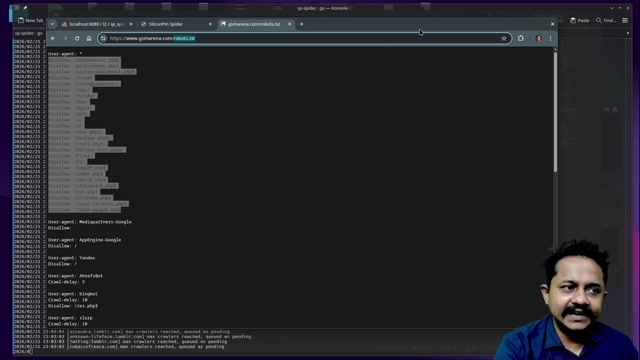Close the SiliconPin Spider tab
The image size is (640, 360).
(210, 24)
